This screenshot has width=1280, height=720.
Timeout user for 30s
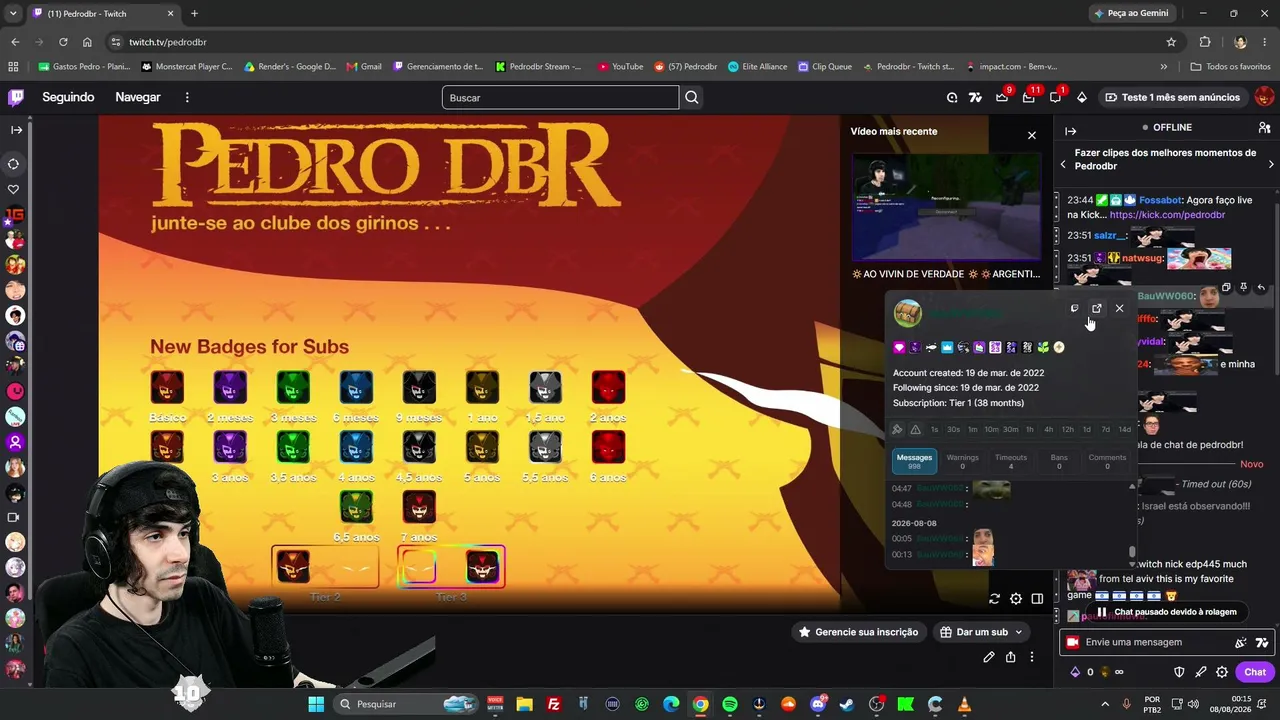(x=953, y=430)
